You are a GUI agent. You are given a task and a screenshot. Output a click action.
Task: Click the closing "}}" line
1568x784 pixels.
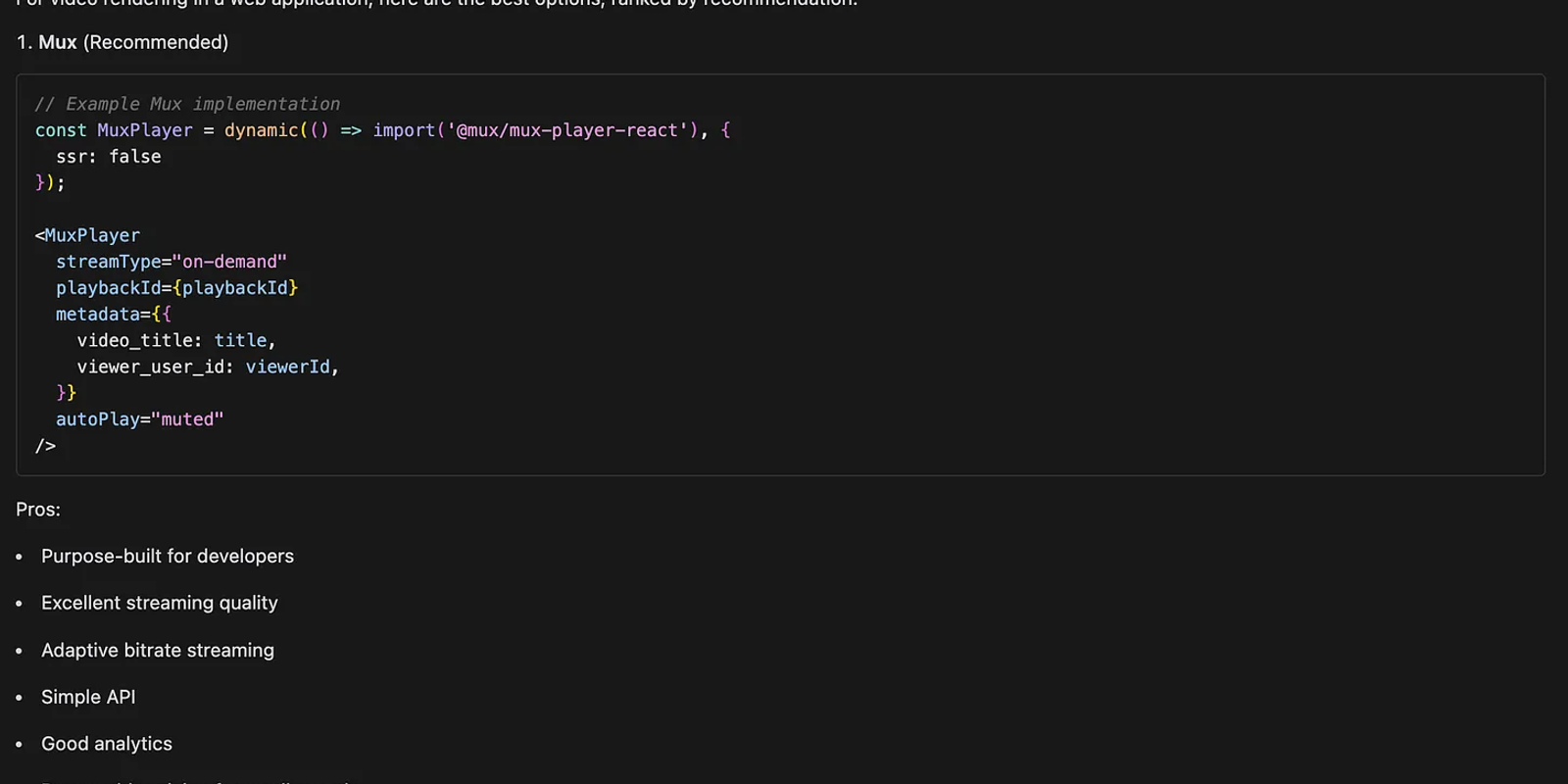[66, 392]
